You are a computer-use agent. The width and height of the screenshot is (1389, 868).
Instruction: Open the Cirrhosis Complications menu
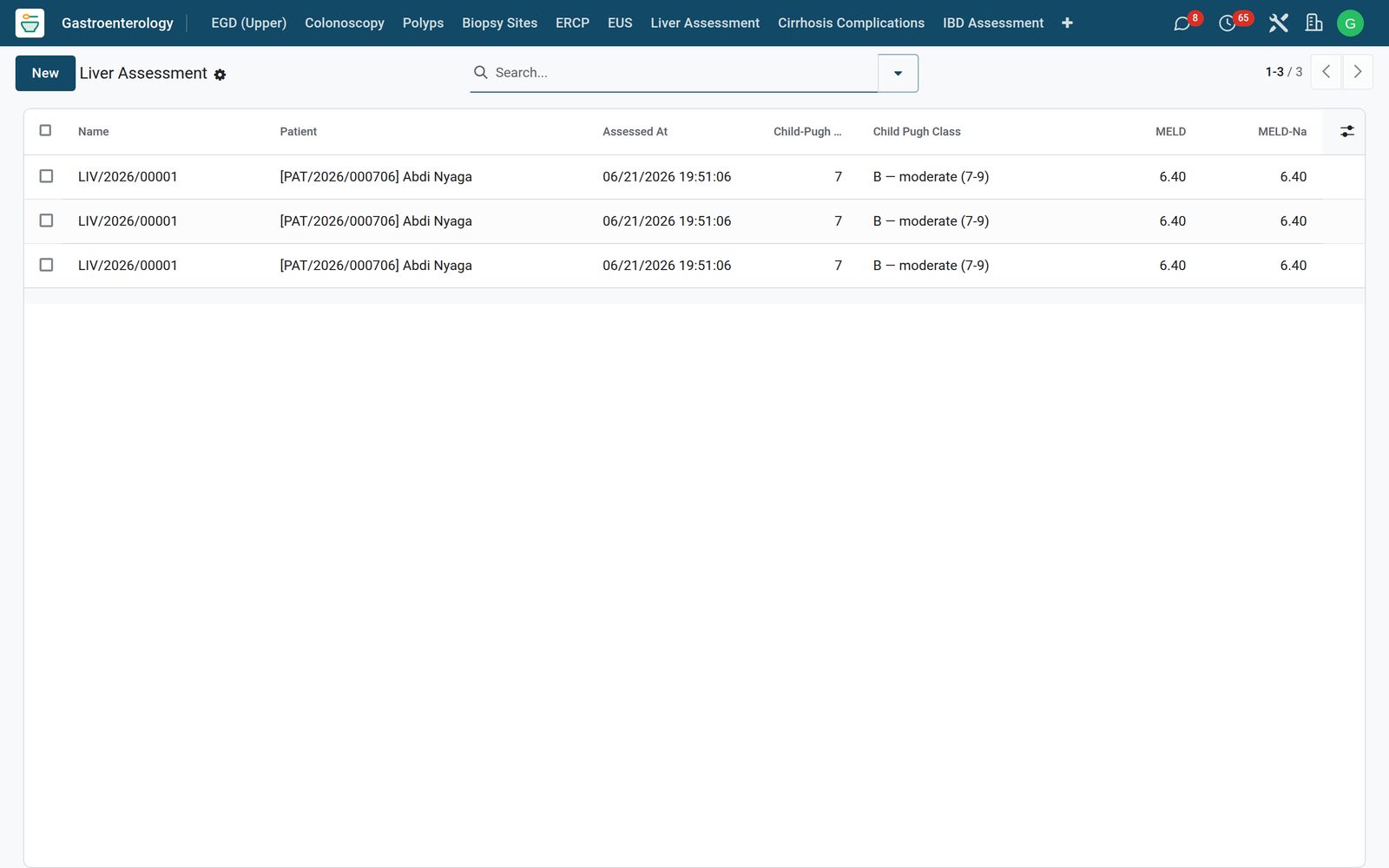[851, 23]
